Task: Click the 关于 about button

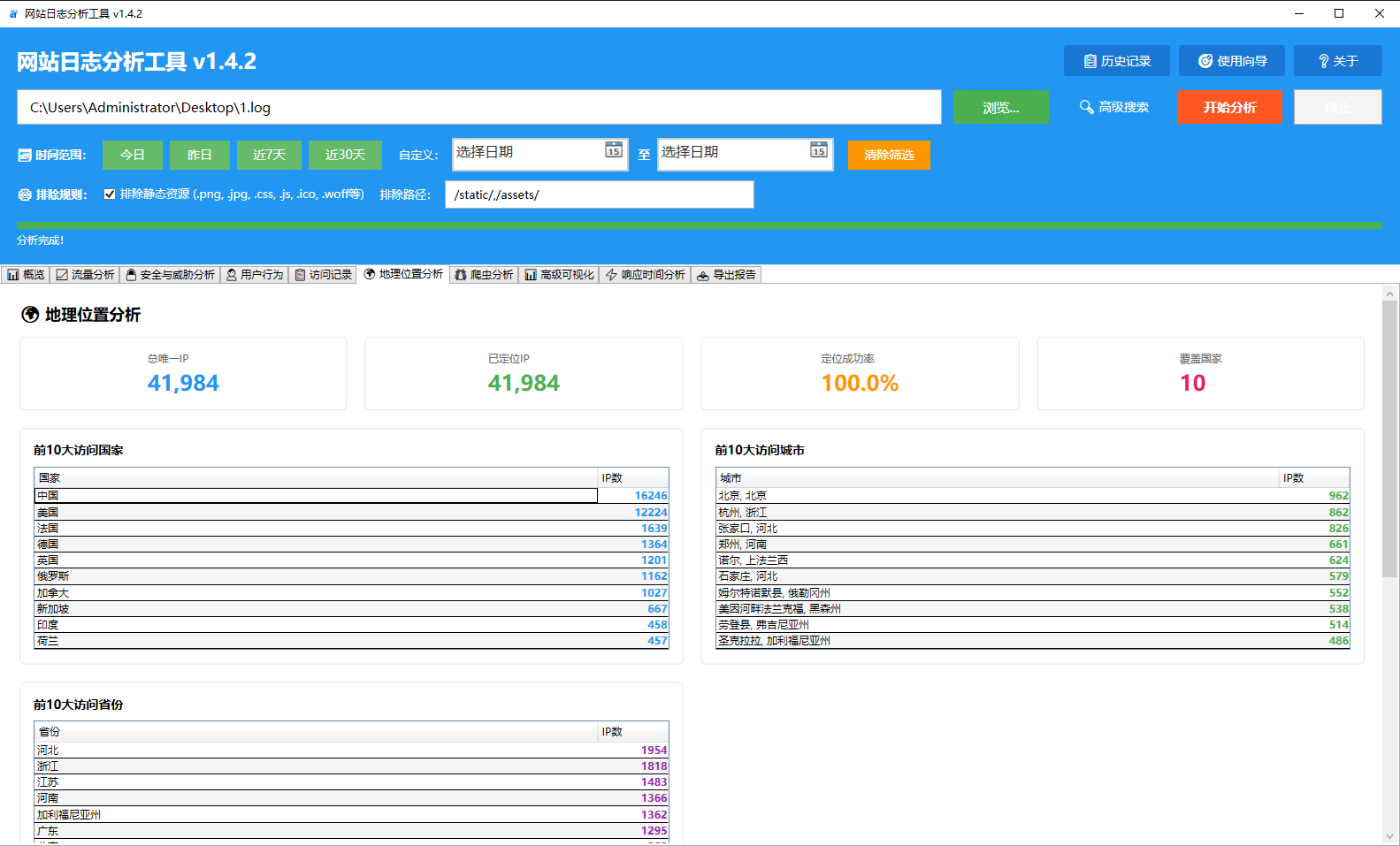Action: coord(1337,61)
